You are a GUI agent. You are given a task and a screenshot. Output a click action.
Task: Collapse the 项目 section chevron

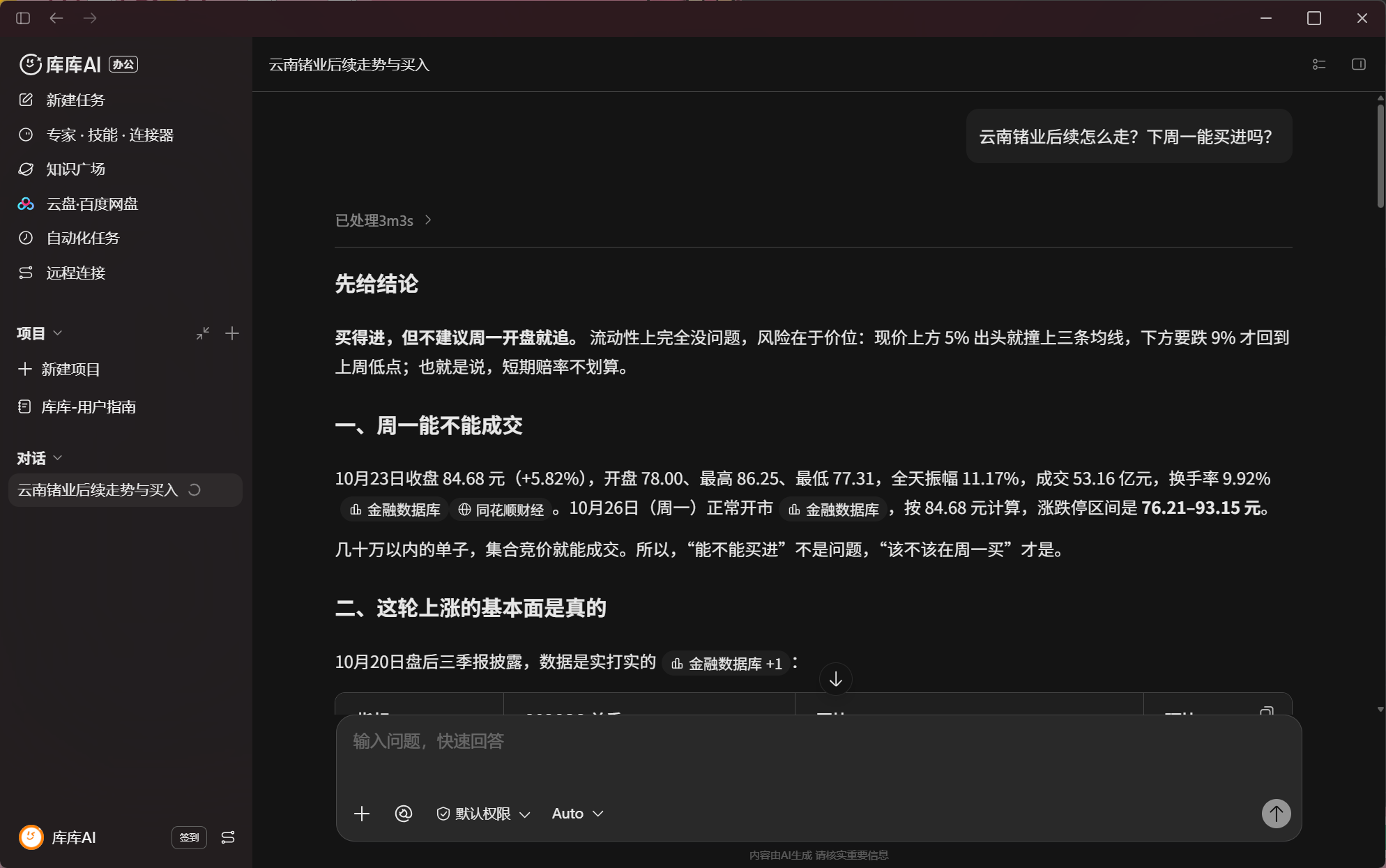click(58, 333)
